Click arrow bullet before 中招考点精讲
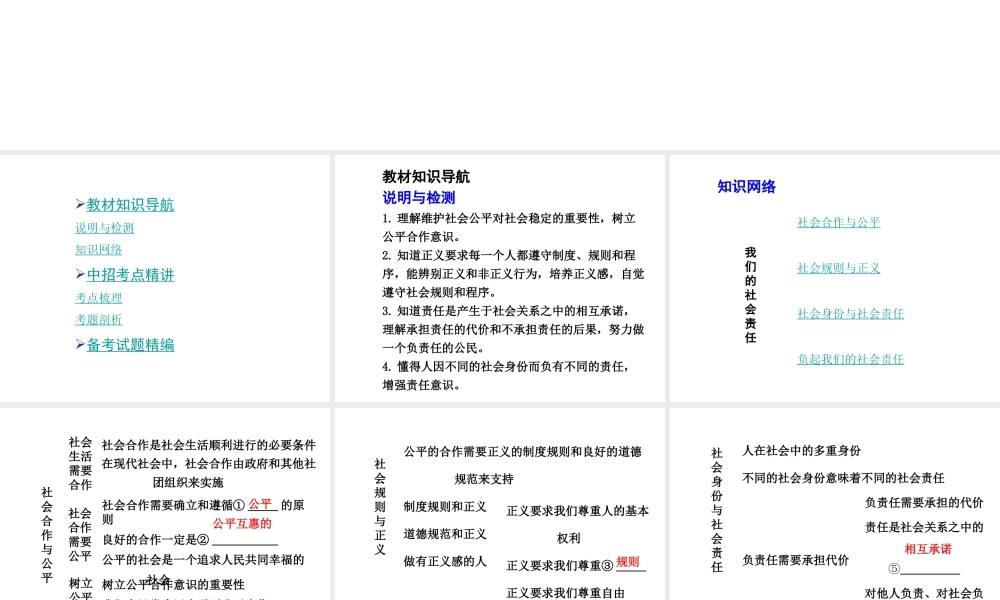1000x600 pixels. point(80,274)
